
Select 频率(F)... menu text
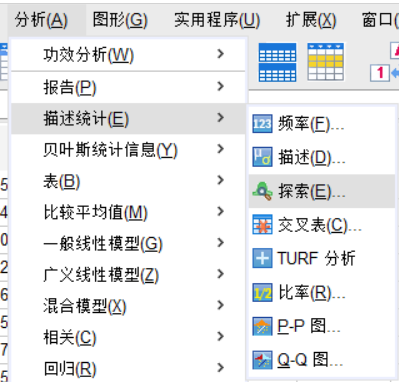311,124
